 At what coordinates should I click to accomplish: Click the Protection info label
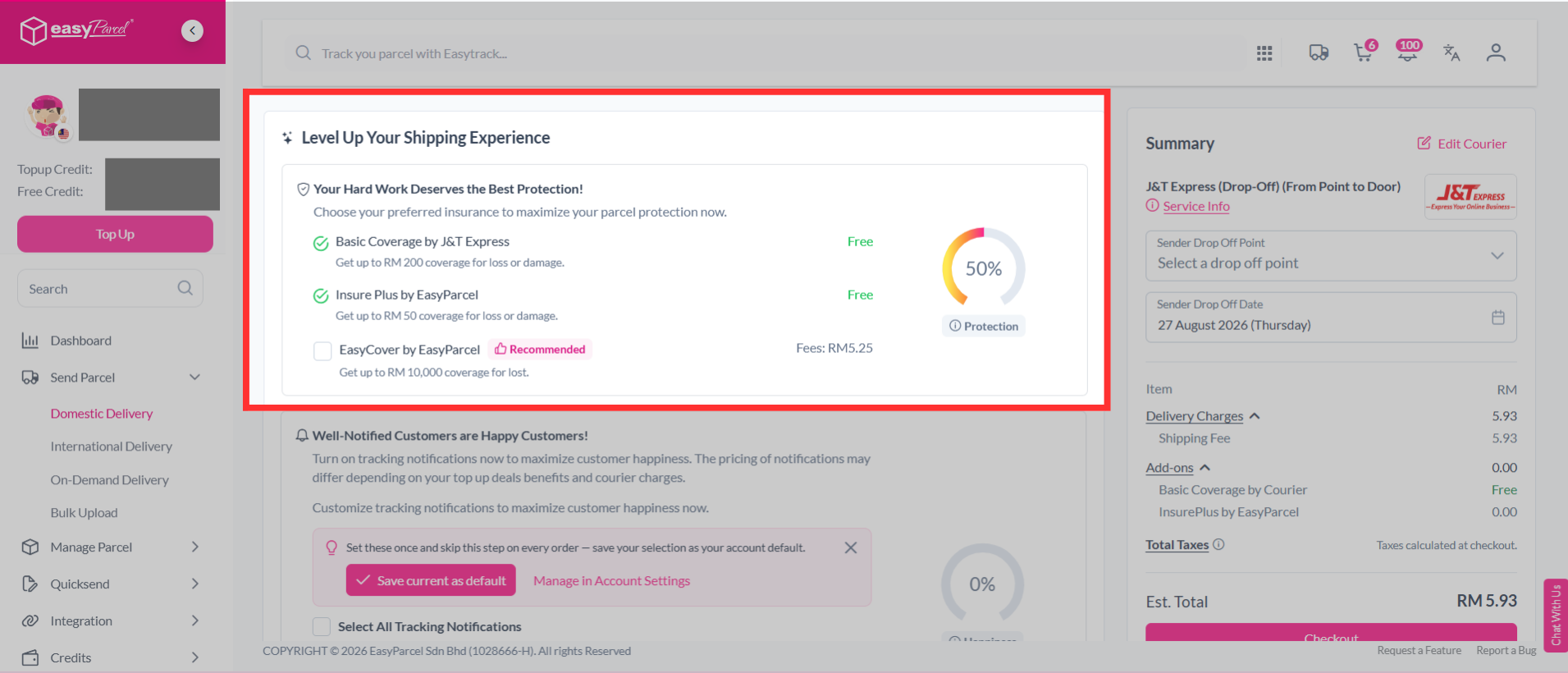coord(984,326)
